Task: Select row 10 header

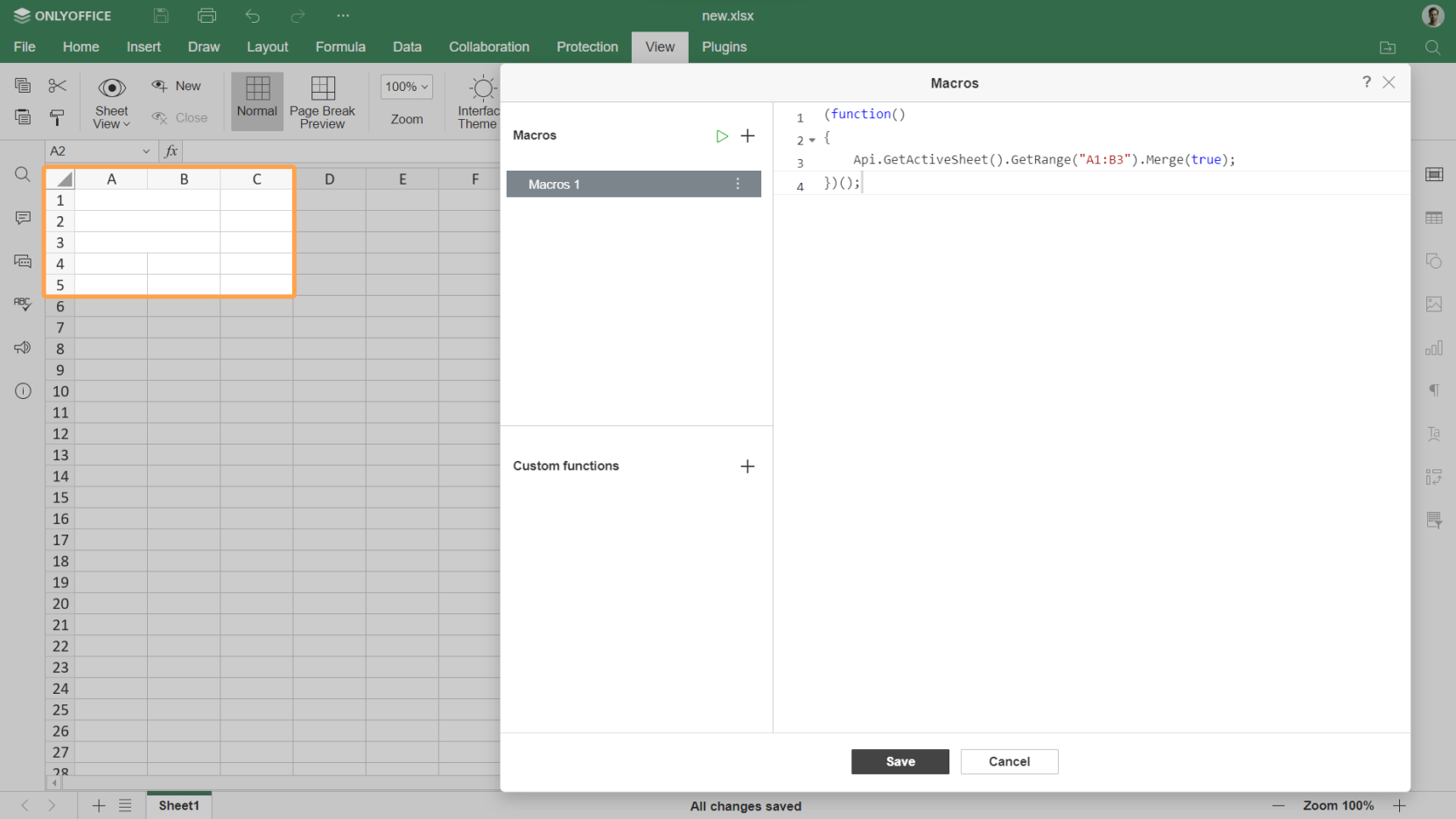Action: coord(60,391)
